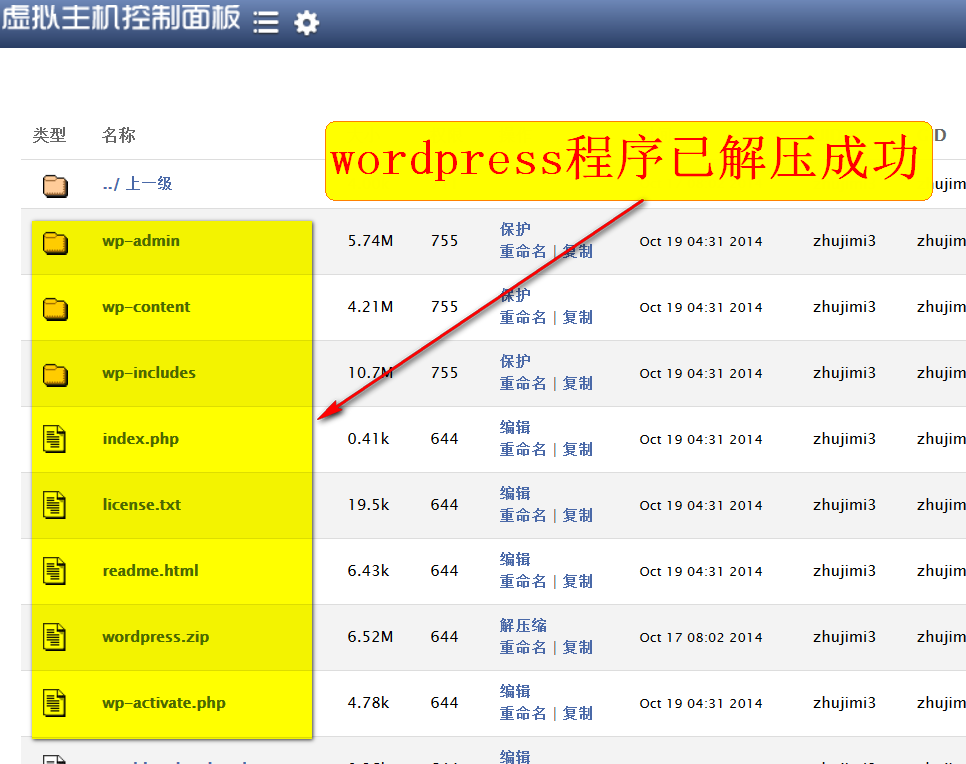Screen dimensions: 966x764
Task: Click 重命名 for wp-includes folder
Action: tap(522, 383)
